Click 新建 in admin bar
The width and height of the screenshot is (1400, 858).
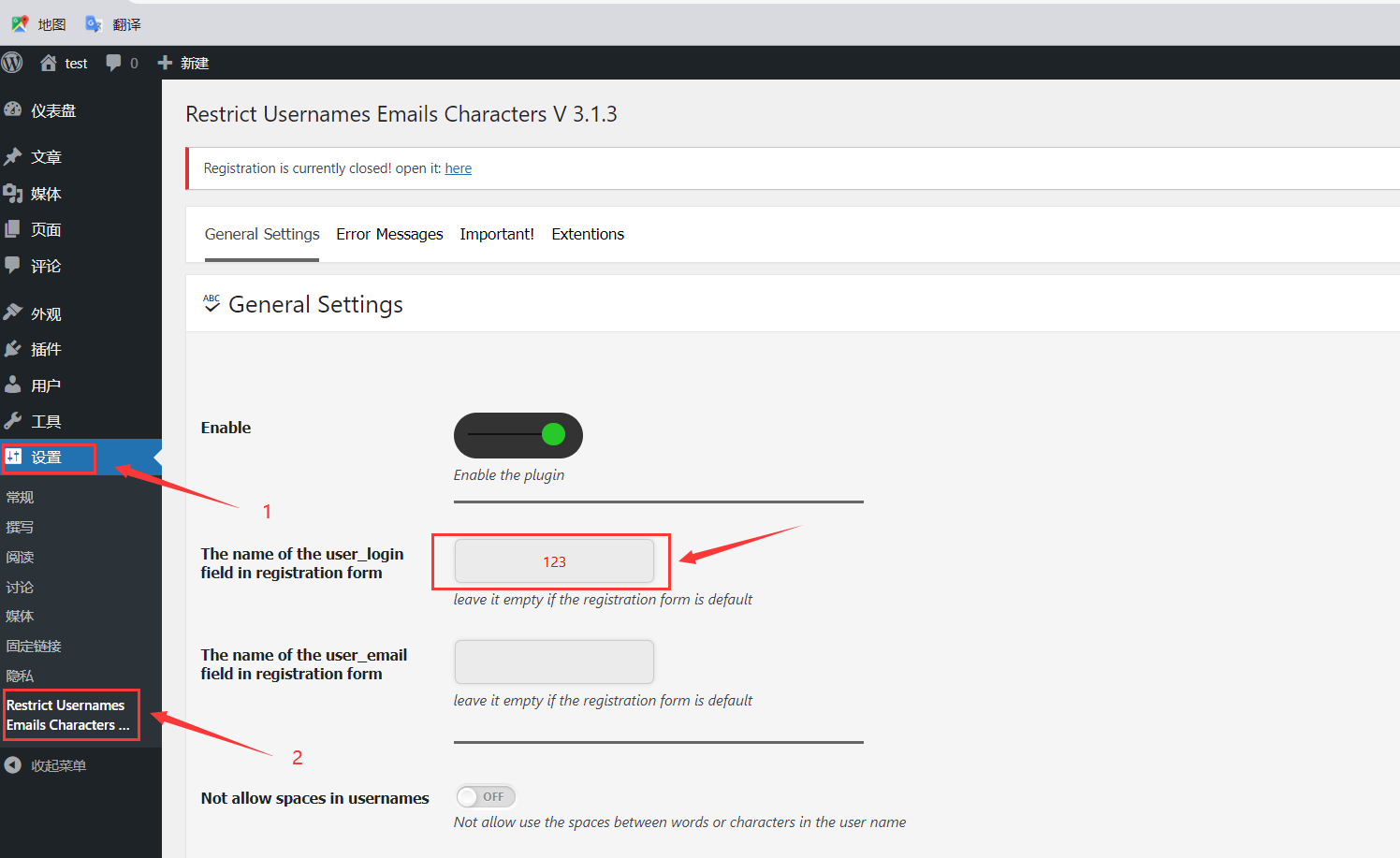[x=195, y=63]
